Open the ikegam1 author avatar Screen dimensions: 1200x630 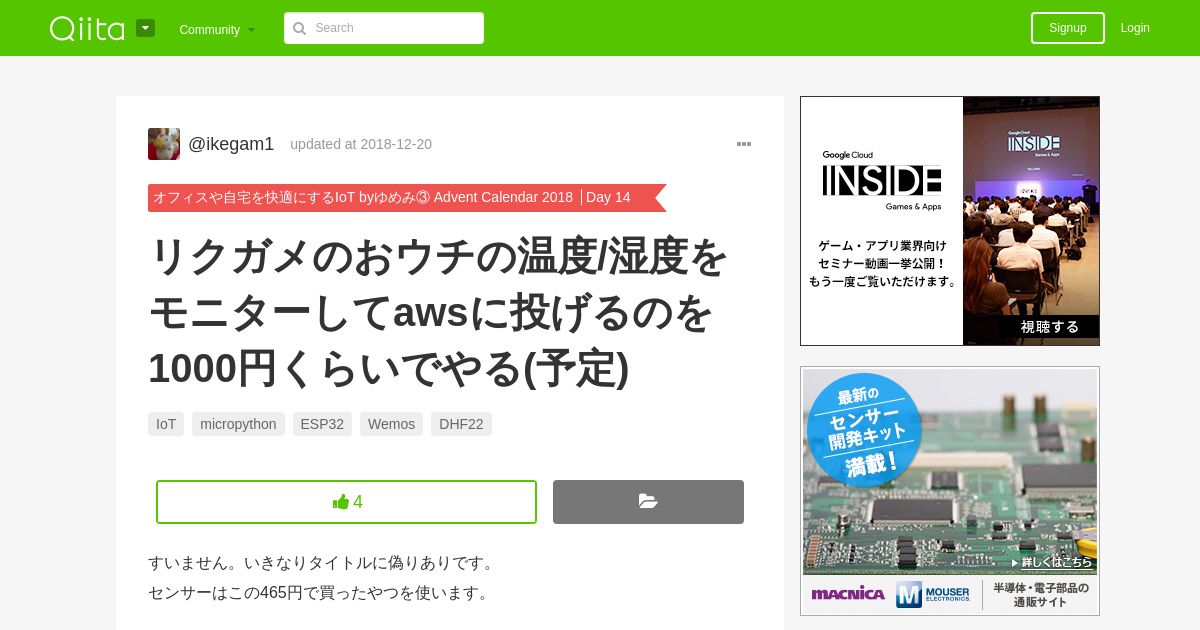click(164, 144)
